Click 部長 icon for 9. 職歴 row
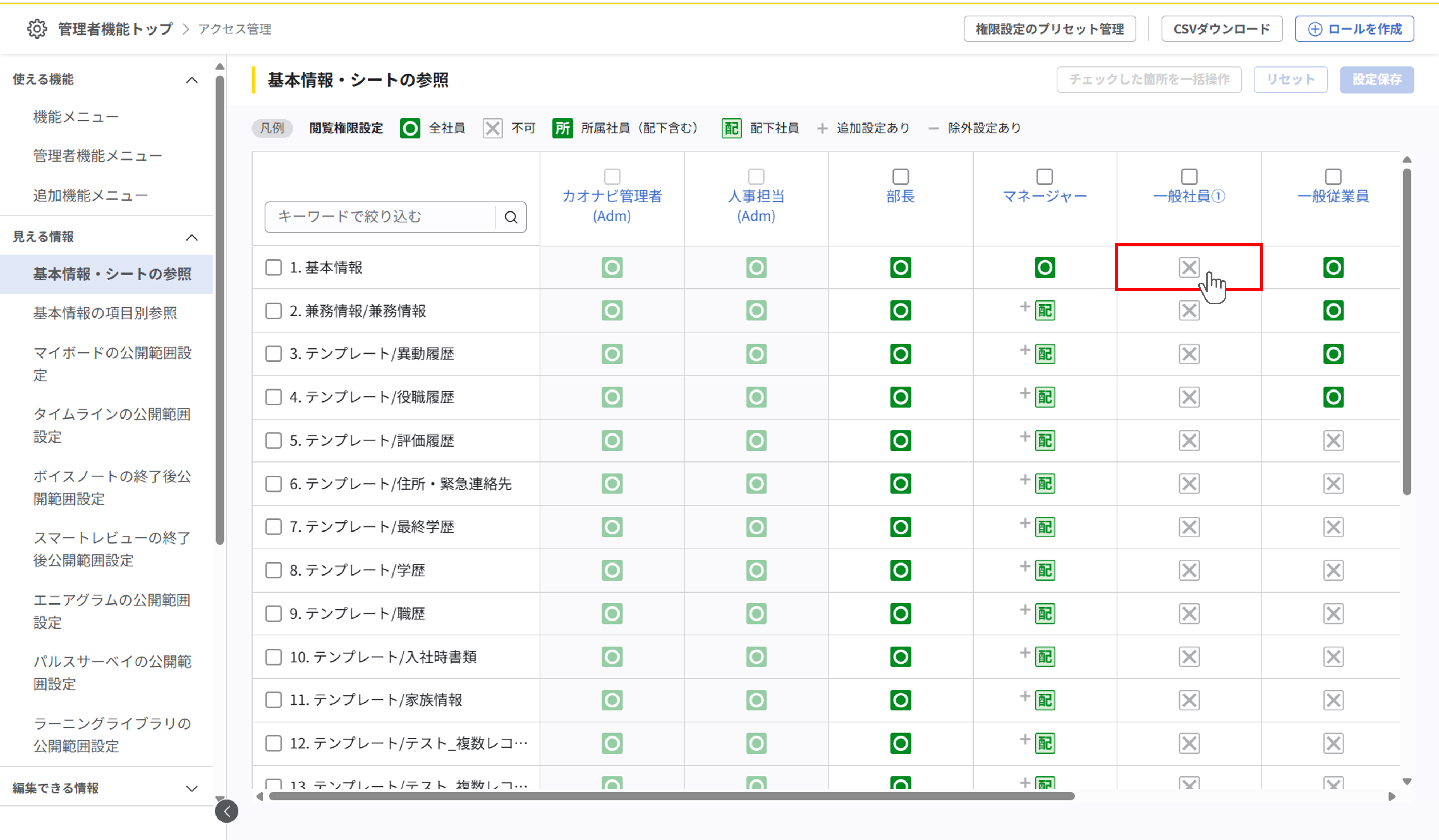1439x840 pixels. point(900,613)
